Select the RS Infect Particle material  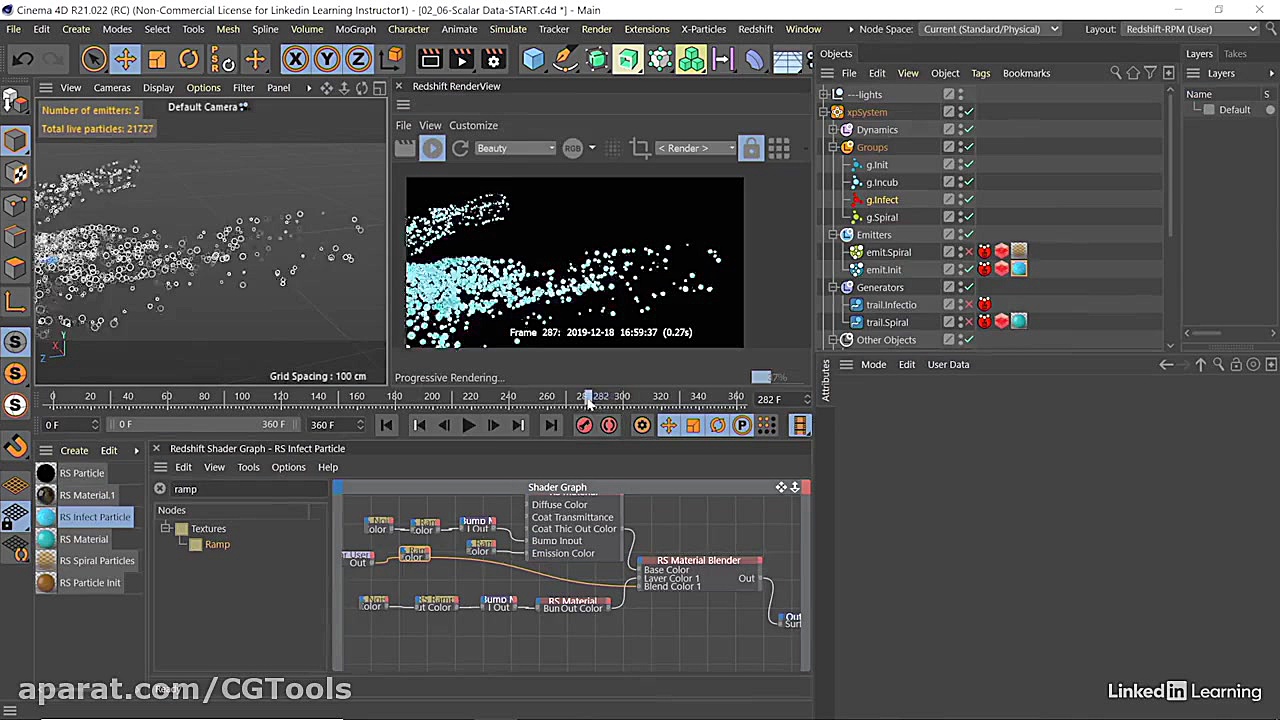pos(95,517)
